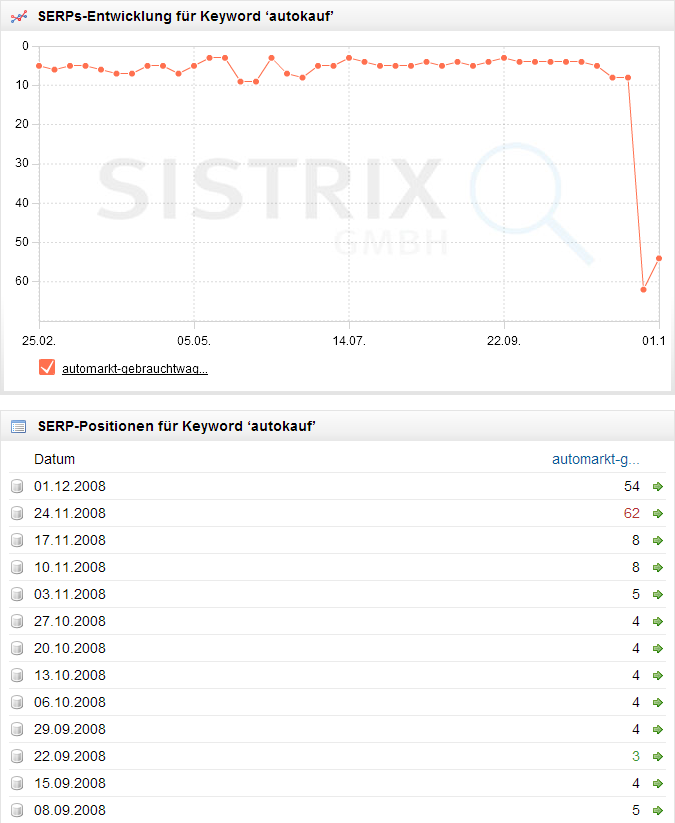The height and width of the screenshot is (823, 675).
Task: Click the last chart data point at position 54
Action: [x=659, y=258]
